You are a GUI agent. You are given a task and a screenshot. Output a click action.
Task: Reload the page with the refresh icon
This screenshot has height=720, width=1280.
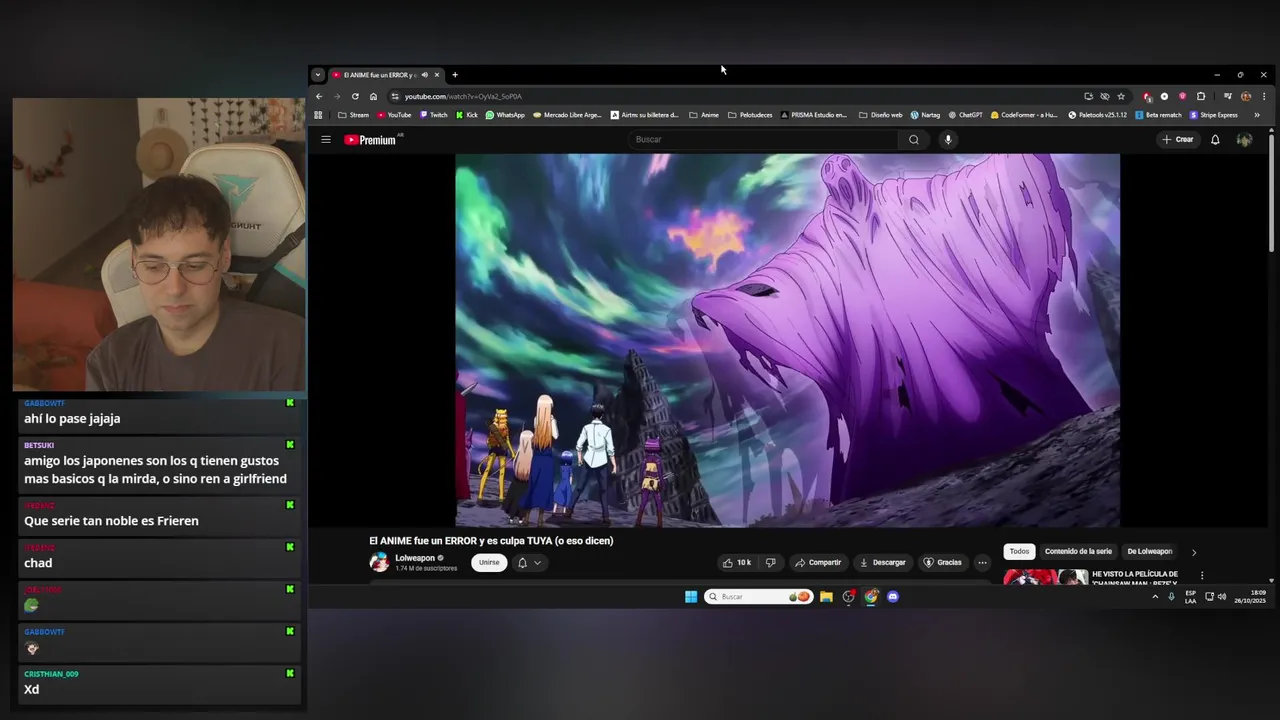point(355,96)
